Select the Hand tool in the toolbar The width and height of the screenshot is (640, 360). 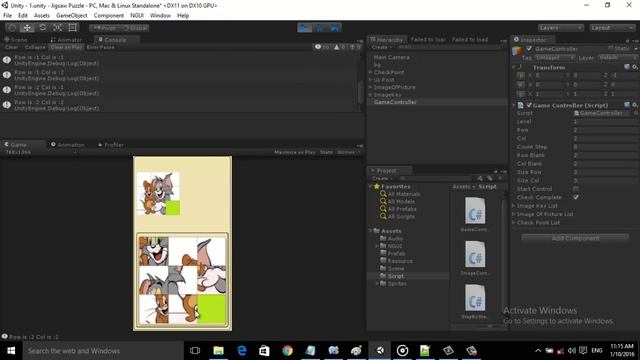(12, 28)
